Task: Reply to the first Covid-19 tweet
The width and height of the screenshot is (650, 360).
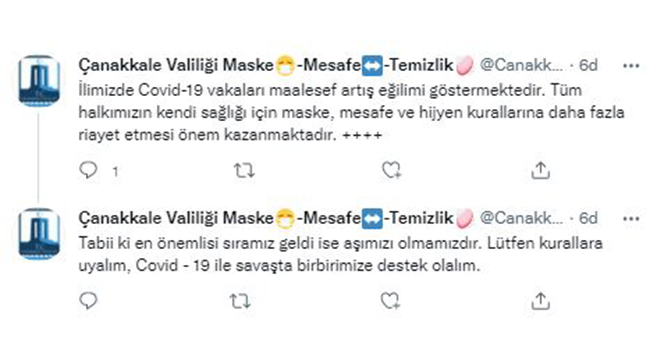Action: pyautogui.click(x=88, y=170)
